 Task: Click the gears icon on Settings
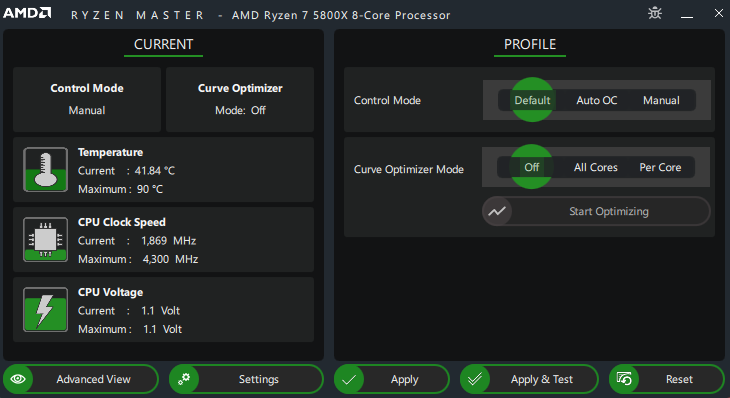pyautogui.click(x=184, y=379)
